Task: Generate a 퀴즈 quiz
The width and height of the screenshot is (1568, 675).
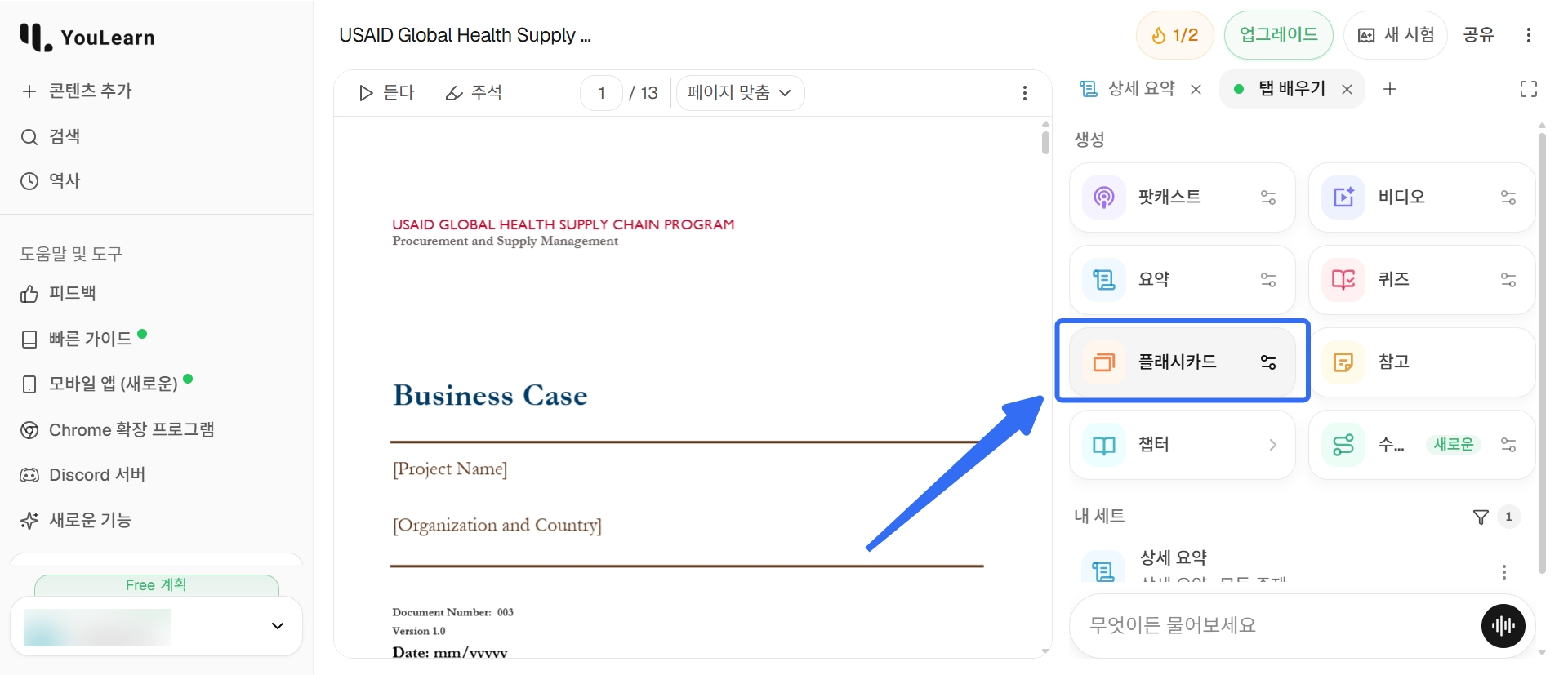Action: click(x=1422, y=280)
